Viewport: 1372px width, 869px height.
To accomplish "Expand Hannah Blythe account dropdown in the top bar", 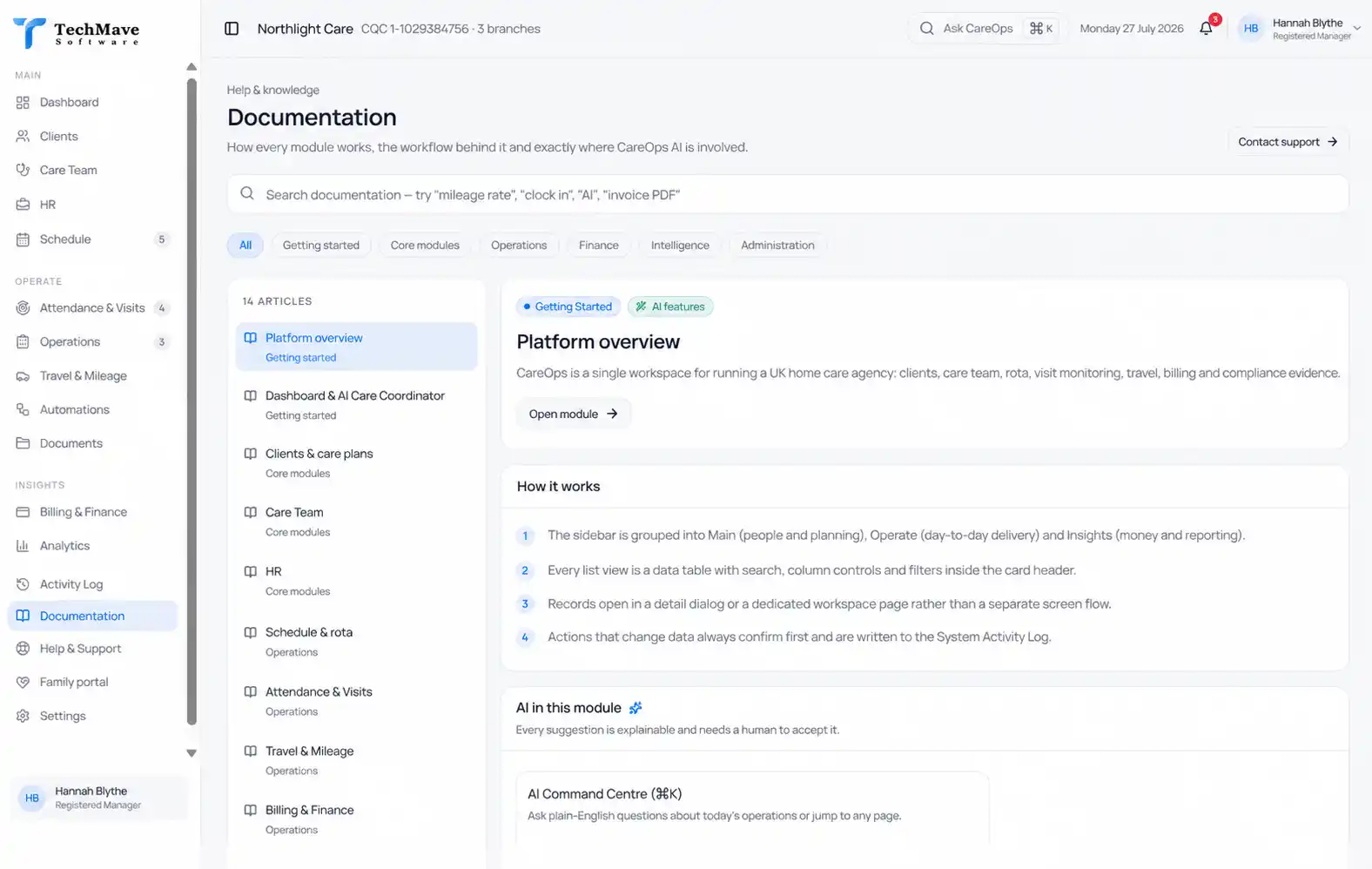I will click(x=1300, y=29).
